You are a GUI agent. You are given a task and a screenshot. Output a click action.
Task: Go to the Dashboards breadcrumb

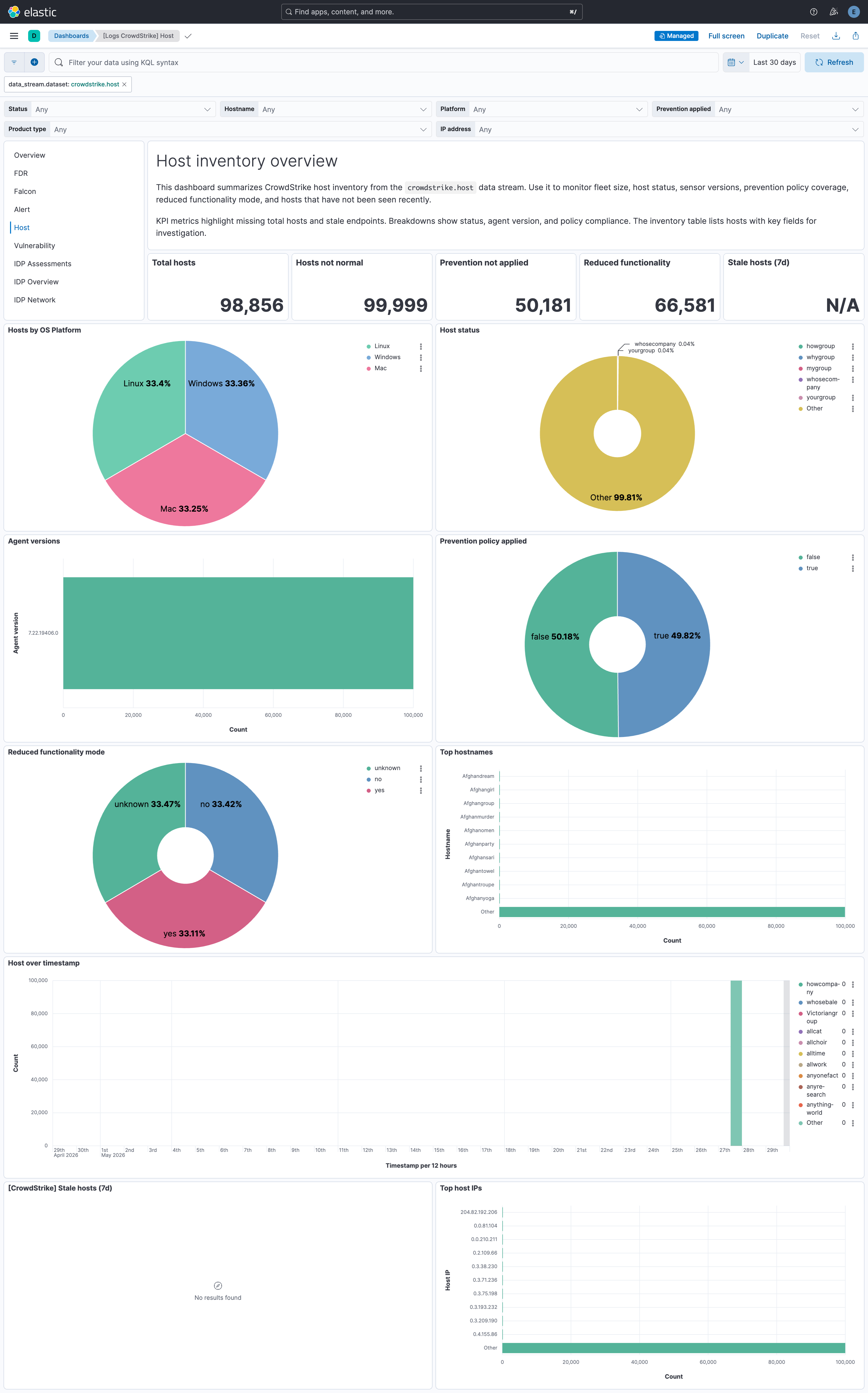[x=71, y=36]
